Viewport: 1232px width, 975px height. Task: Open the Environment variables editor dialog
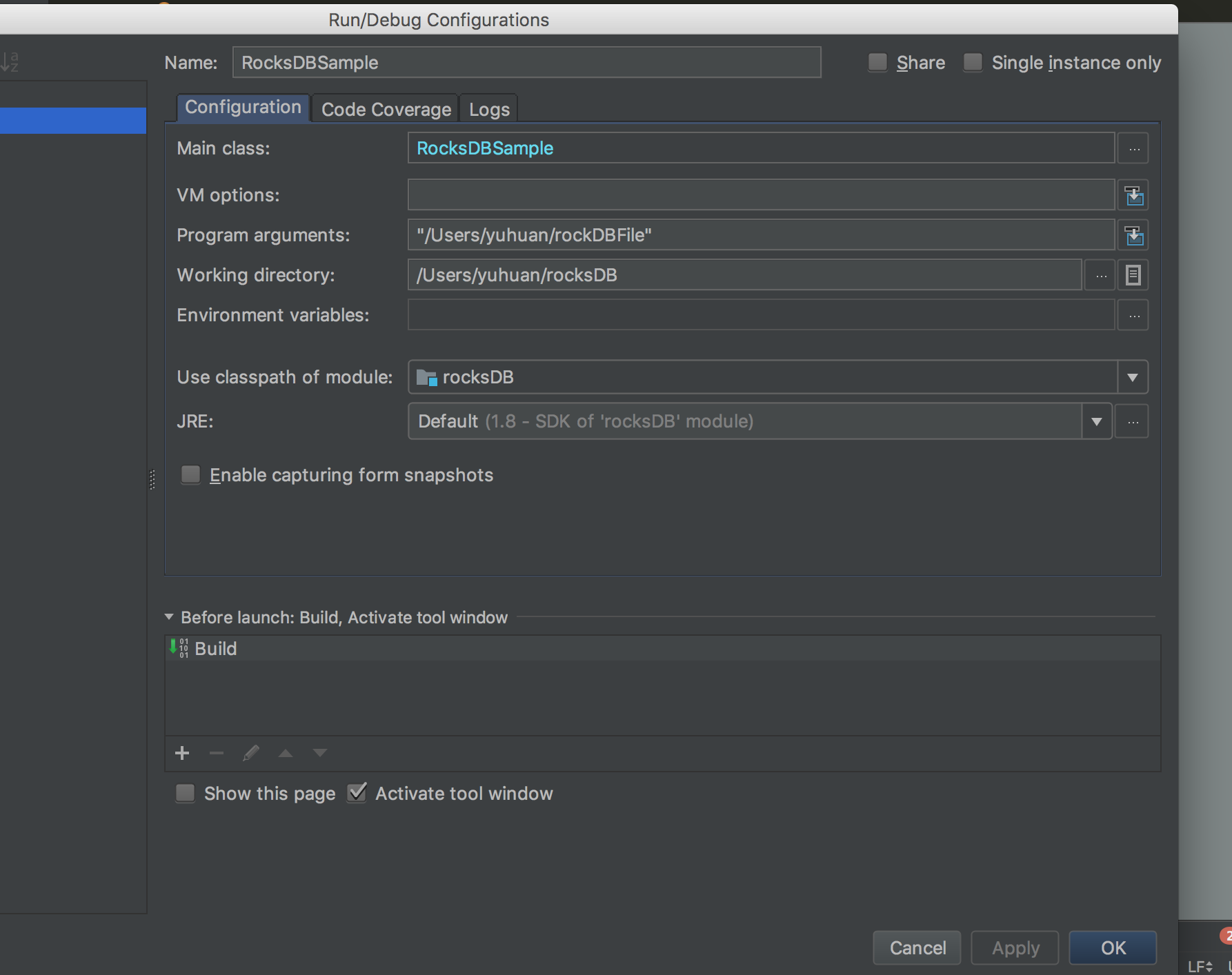click(x=1133, y=316)
